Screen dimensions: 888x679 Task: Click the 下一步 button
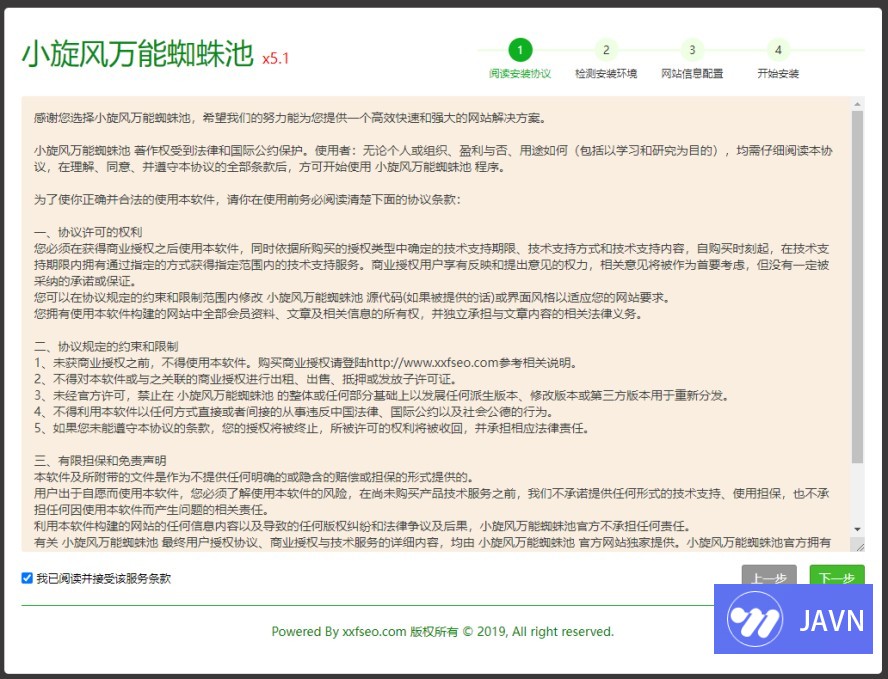coord(836,577)
